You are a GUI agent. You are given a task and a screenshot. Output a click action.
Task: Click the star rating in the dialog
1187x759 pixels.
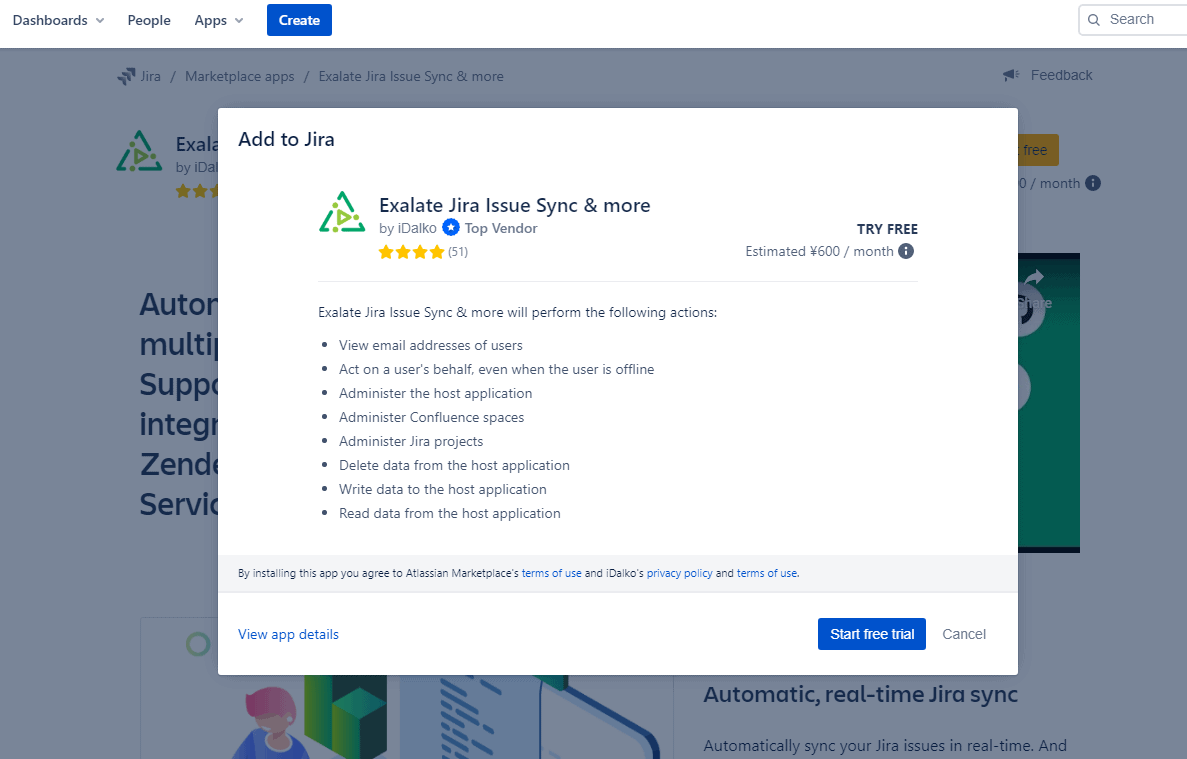(411, 252)
